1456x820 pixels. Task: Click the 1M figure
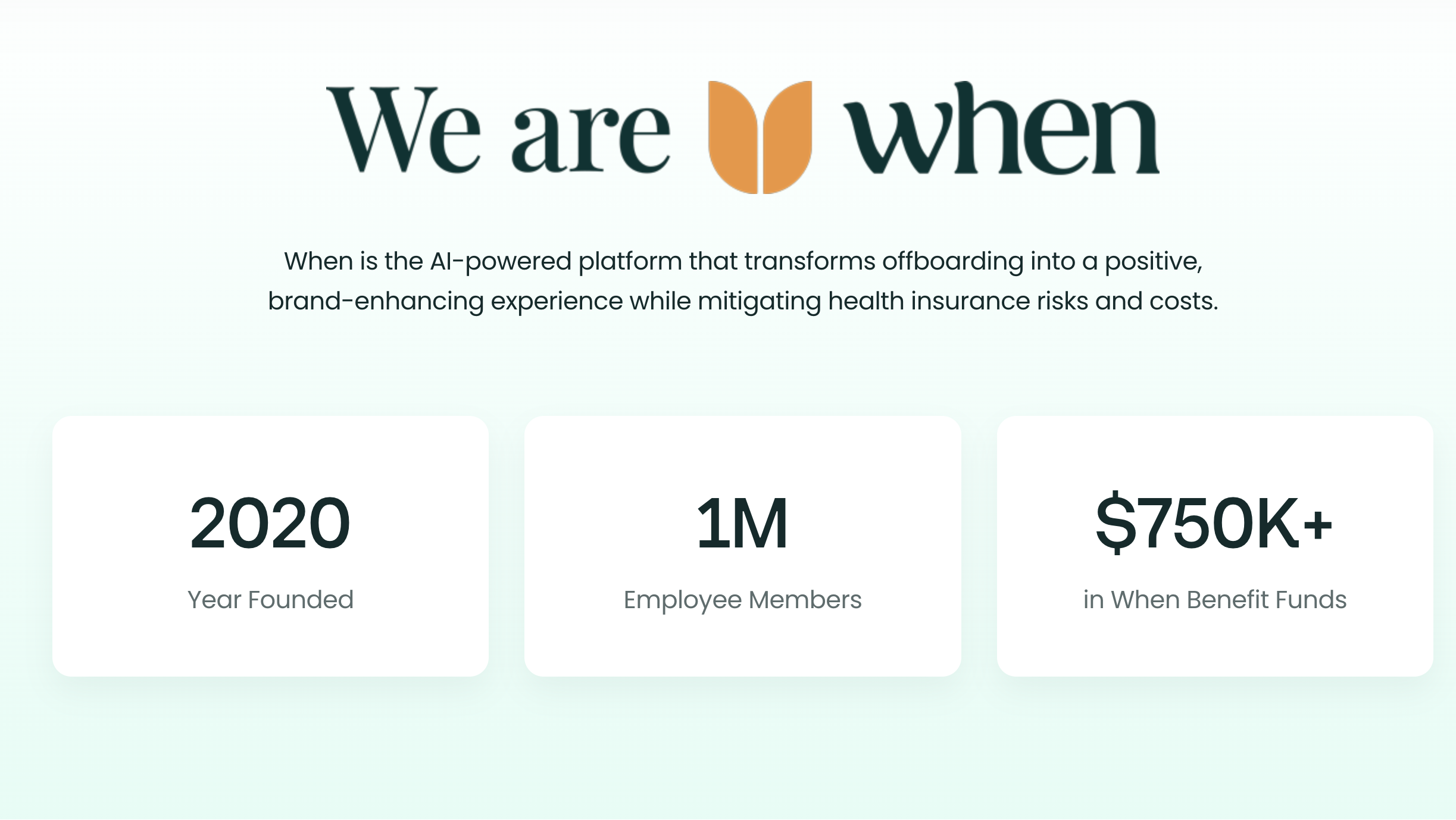tap(742, 523)
